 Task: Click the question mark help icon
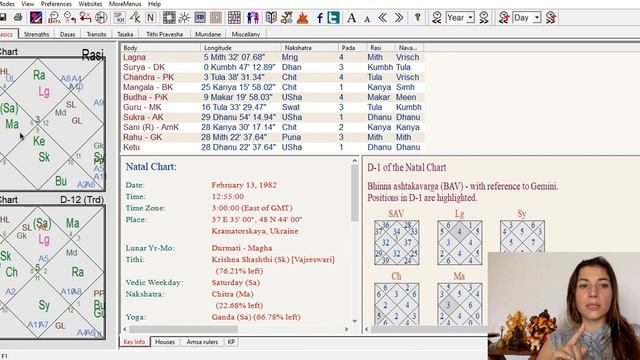click(418, 18)
